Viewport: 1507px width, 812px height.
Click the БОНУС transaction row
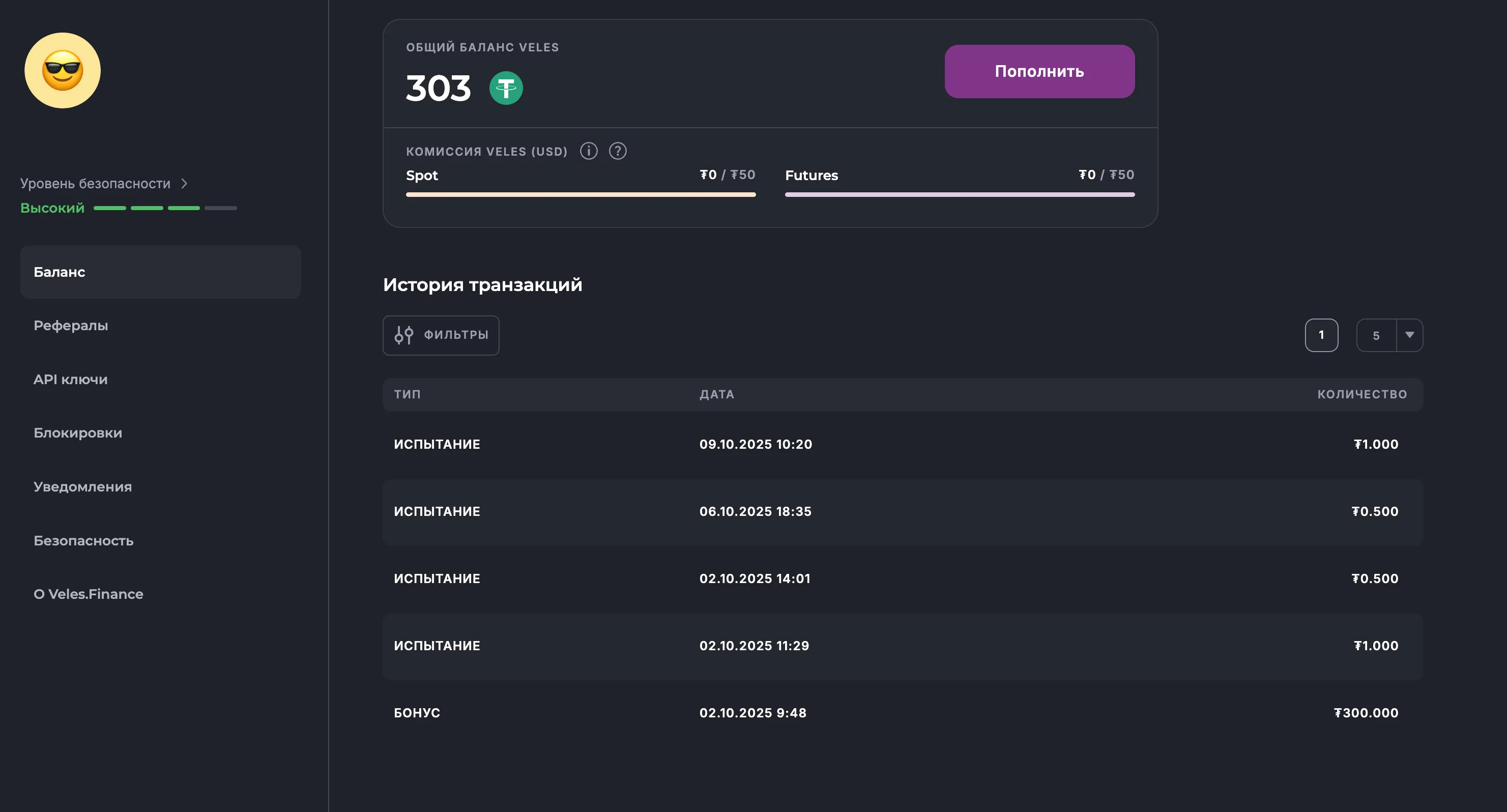[x=902, y=713]
